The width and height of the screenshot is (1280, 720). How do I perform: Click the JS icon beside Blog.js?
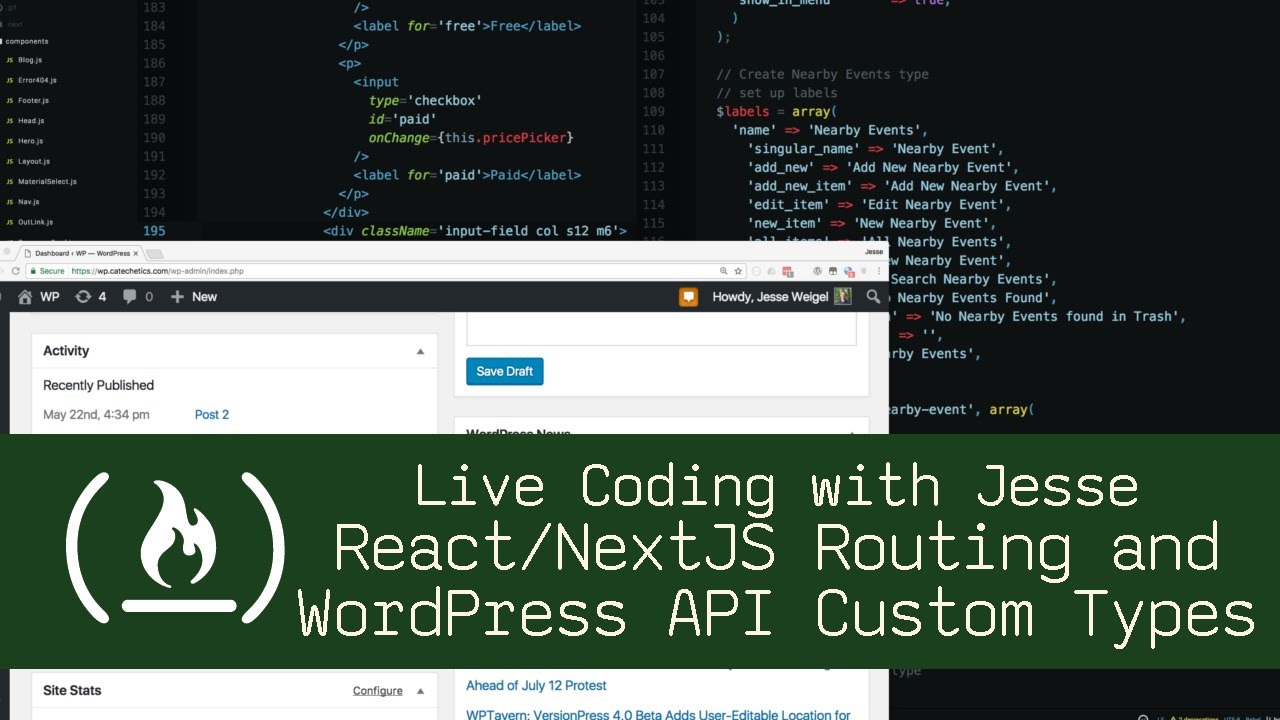(9, 60)
